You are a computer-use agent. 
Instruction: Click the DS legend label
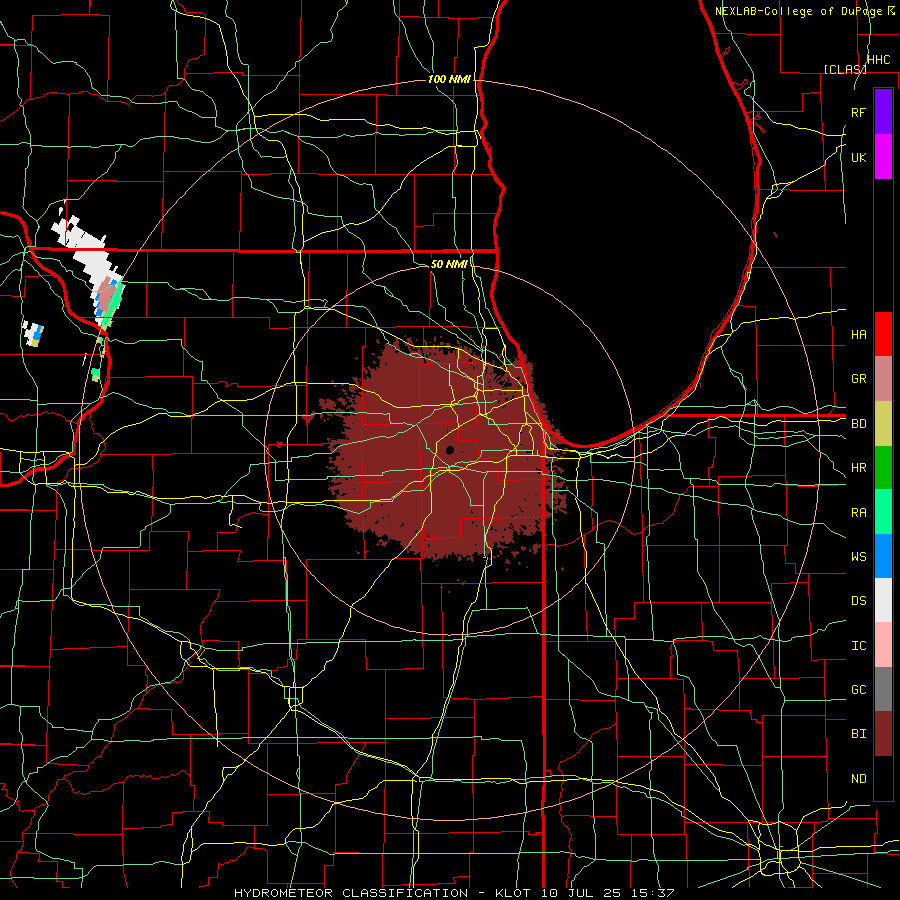click(858, 600)
